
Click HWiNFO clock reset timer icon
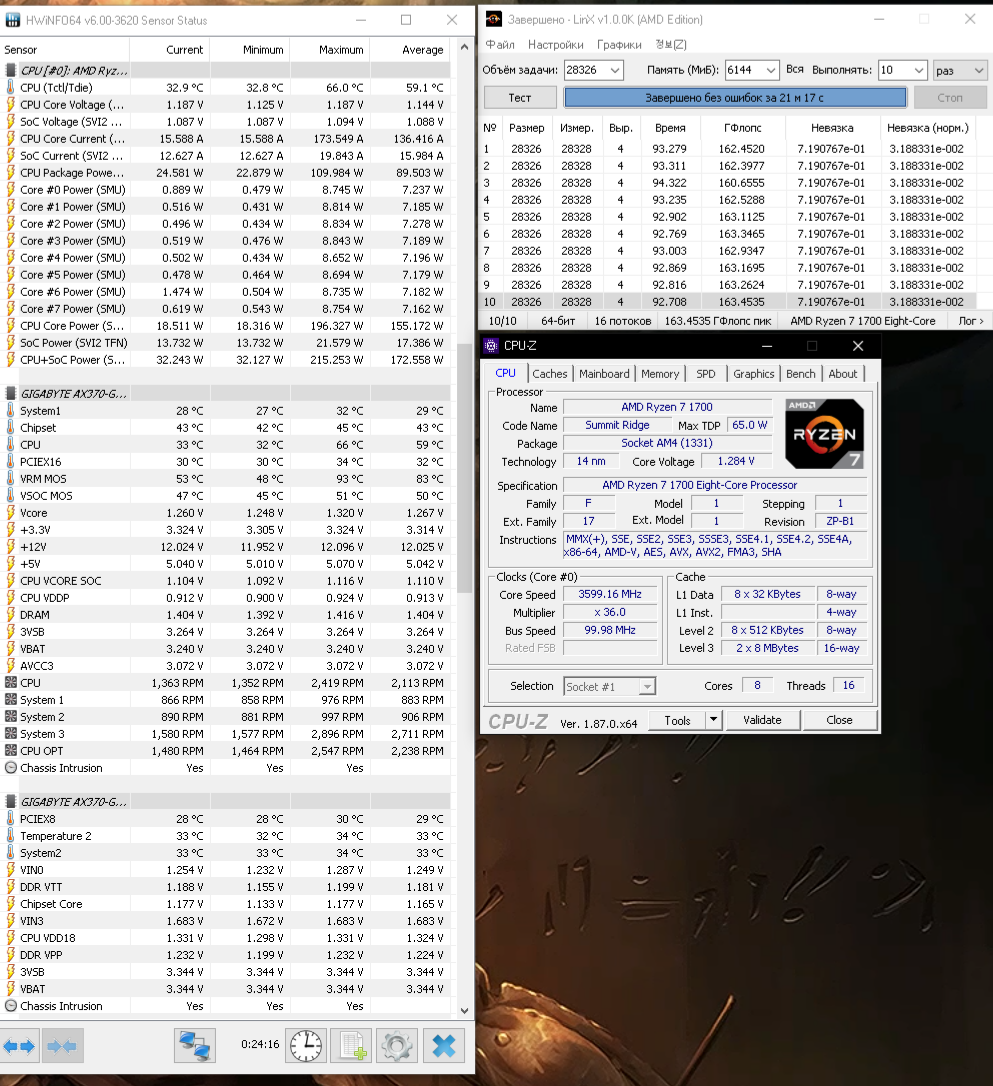pos(305,1046)
